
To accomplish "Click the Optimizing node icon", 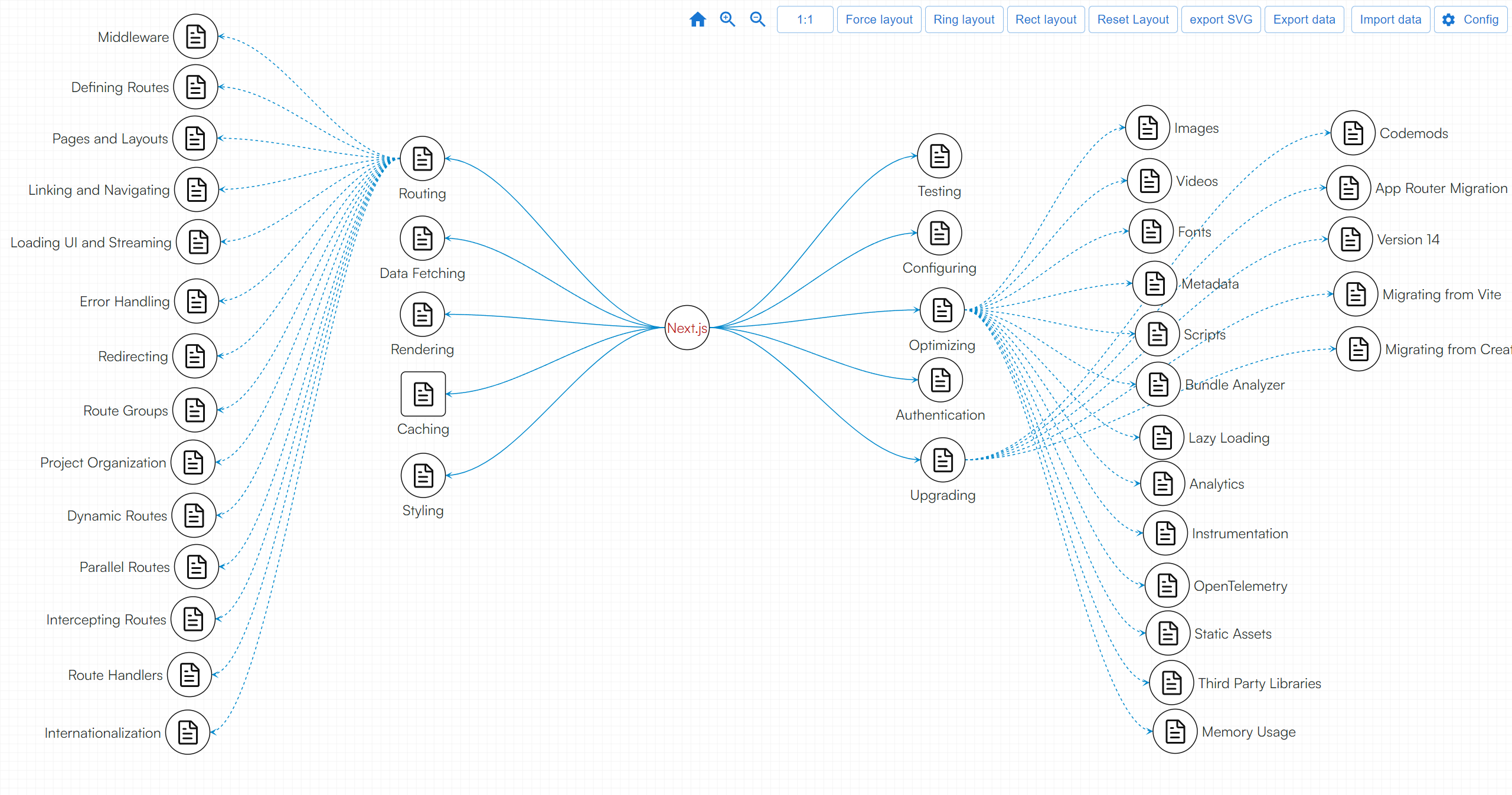I will (x=942, y=310).
